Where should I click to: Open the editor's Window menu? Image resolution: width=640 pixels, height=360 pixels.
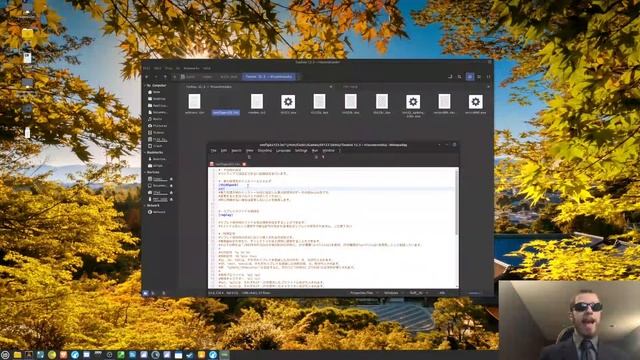click(329, 151)
